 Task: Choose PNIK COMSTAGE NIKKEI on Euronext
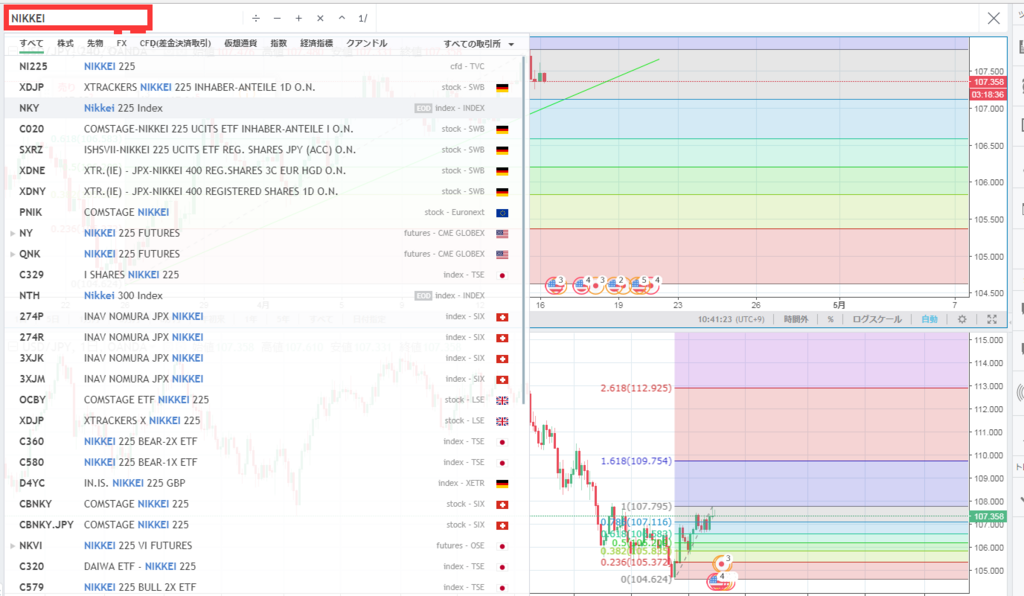click(x=263, y=212)
